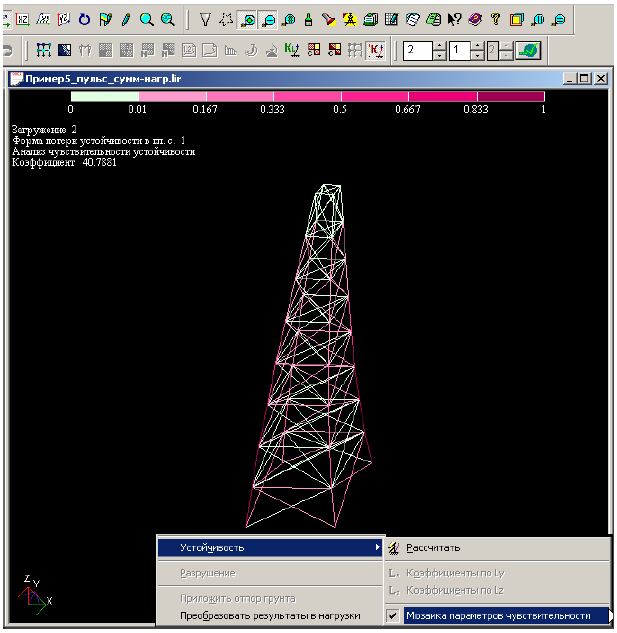Increase the form number spinner showing 1
617x633 pixels.
[478, 46]
